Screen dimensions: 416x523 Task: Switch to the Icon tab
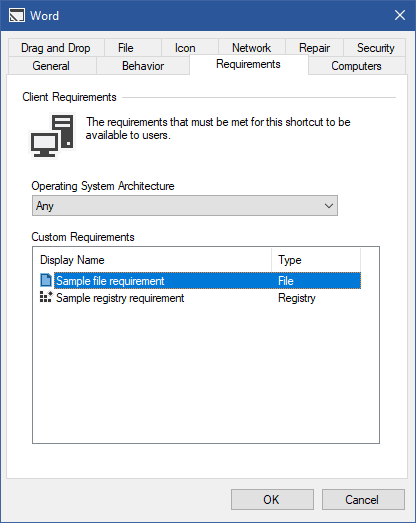(x=185, y=48)
